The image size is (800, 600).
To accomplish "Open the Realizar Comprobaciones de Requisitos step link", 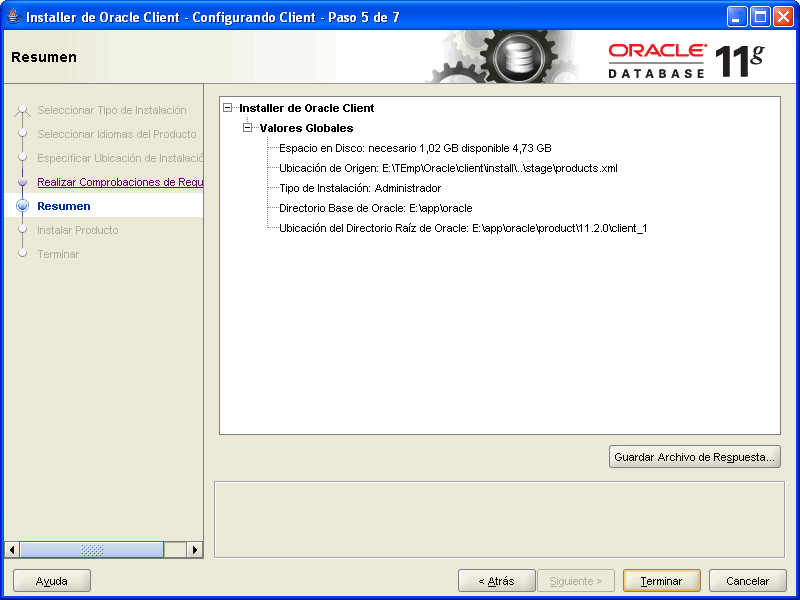I will (120, 182).
